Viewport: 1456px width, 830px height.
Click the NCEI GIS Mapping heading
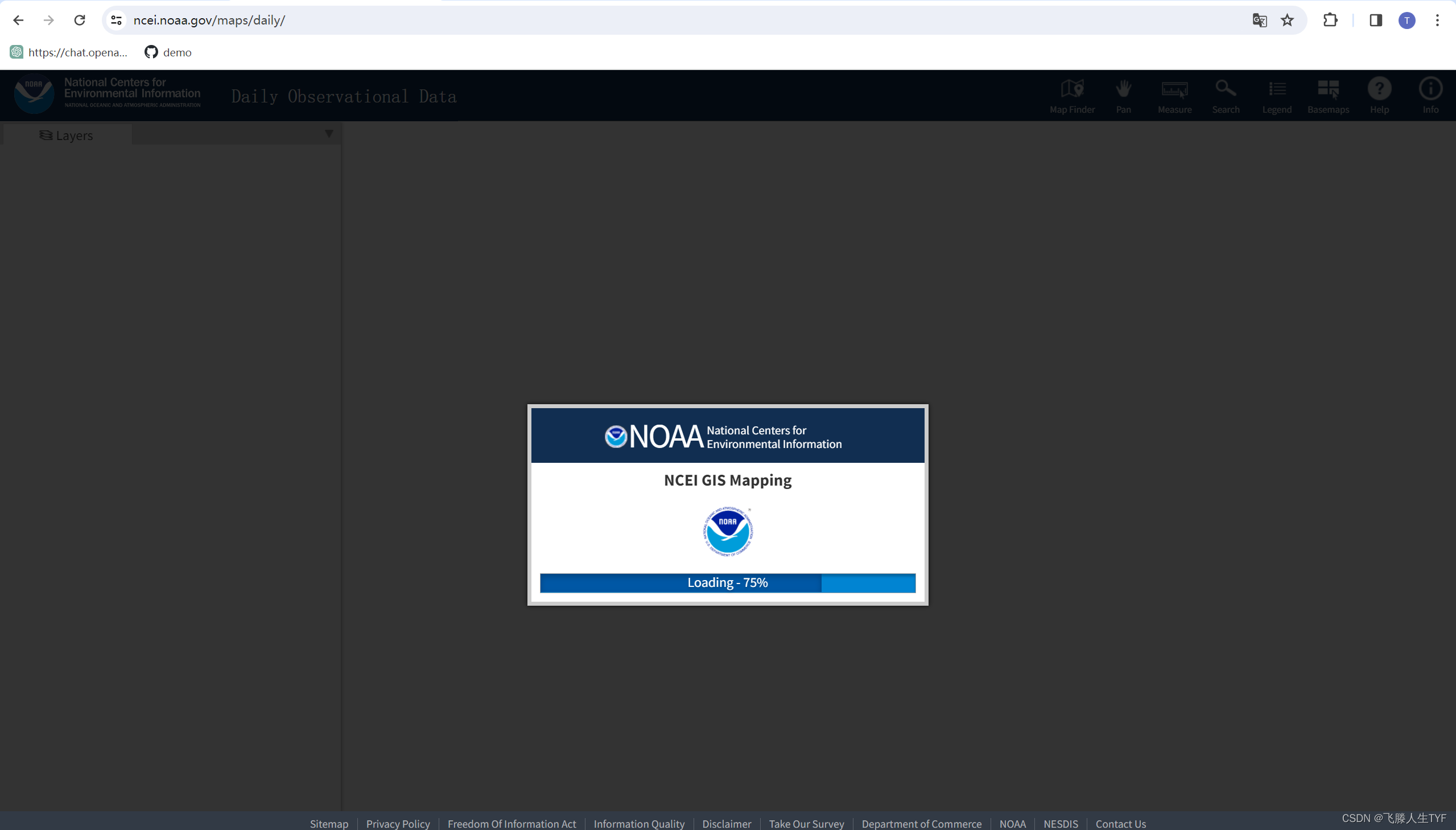point(728,480)
